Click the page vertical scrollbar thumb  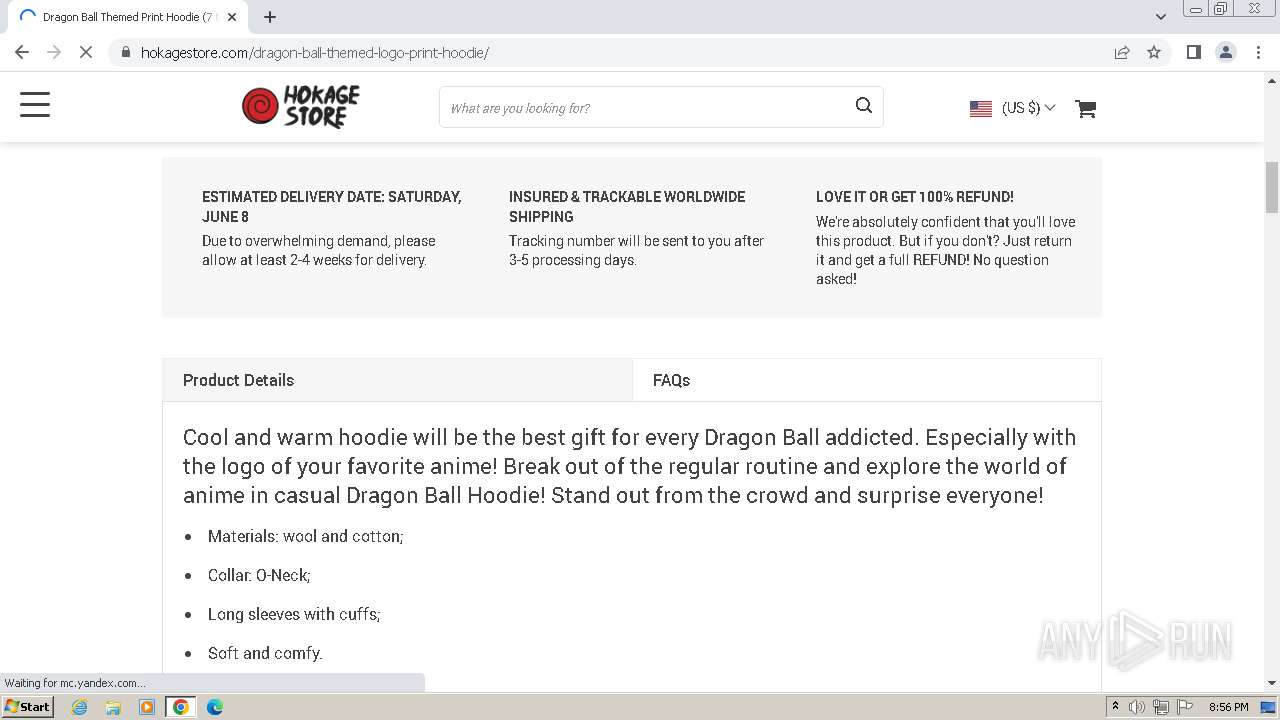(1271, 187)
